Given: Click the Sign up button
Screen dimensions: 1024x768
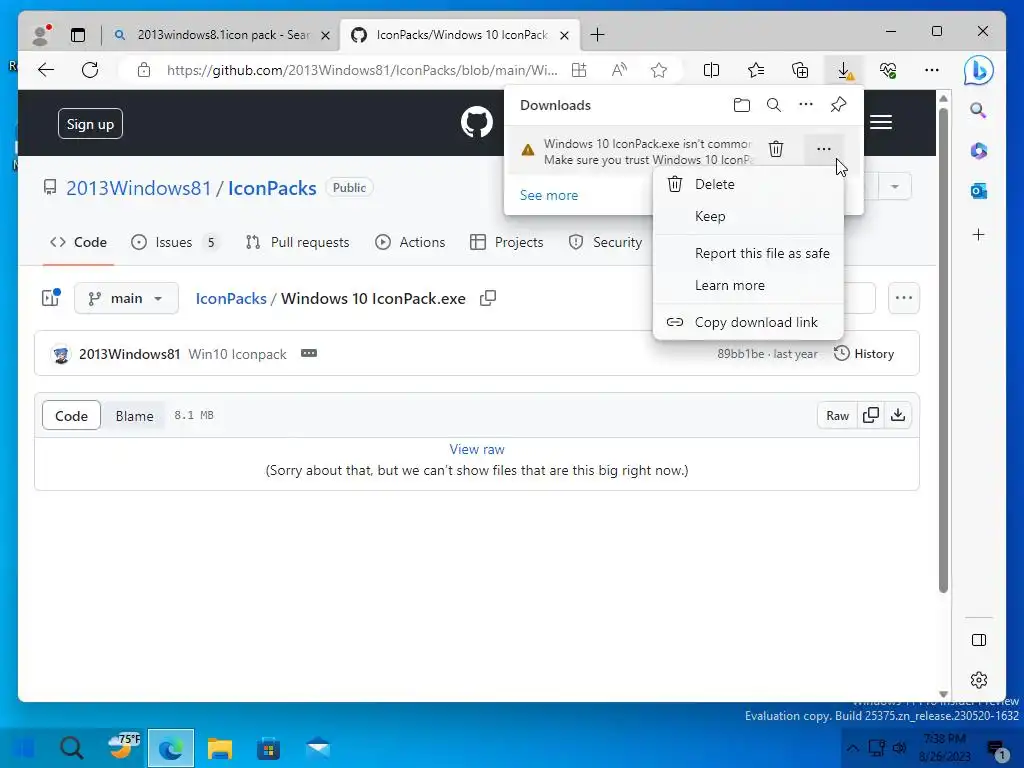Looking at the screenshot, I should click(x=90, y=123).
